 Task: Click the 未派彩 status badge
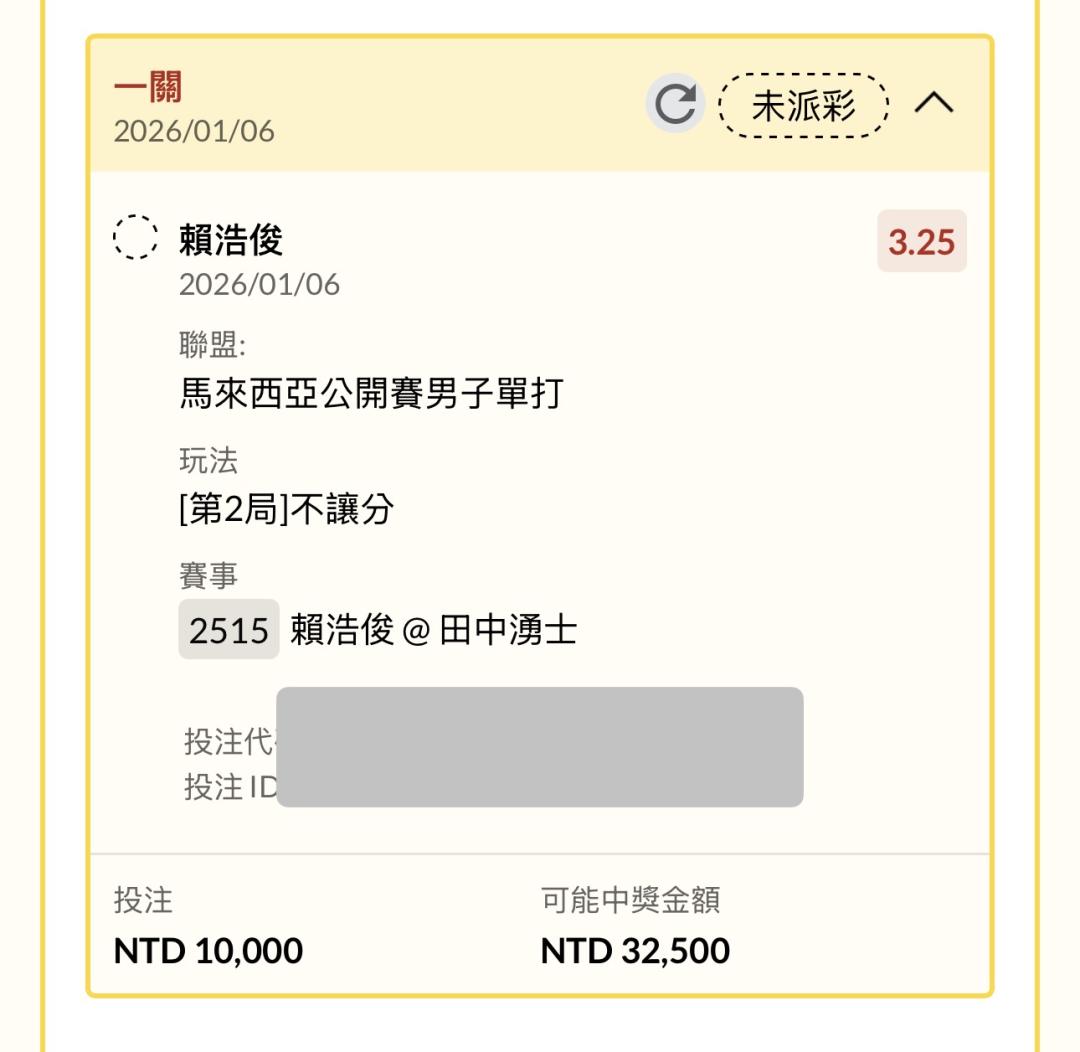click(803, 106)
